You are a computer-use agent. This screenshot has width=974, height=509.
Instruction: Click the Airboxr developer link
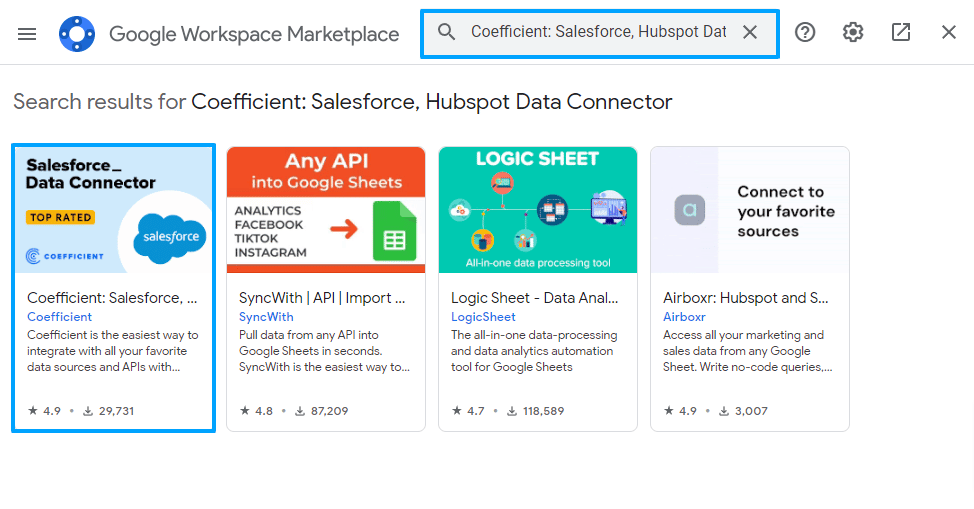click(684, 317)
